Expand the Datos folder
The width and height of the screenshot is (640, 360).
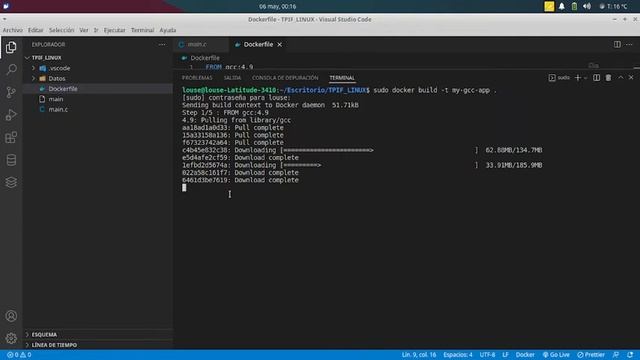coord(33,78)
